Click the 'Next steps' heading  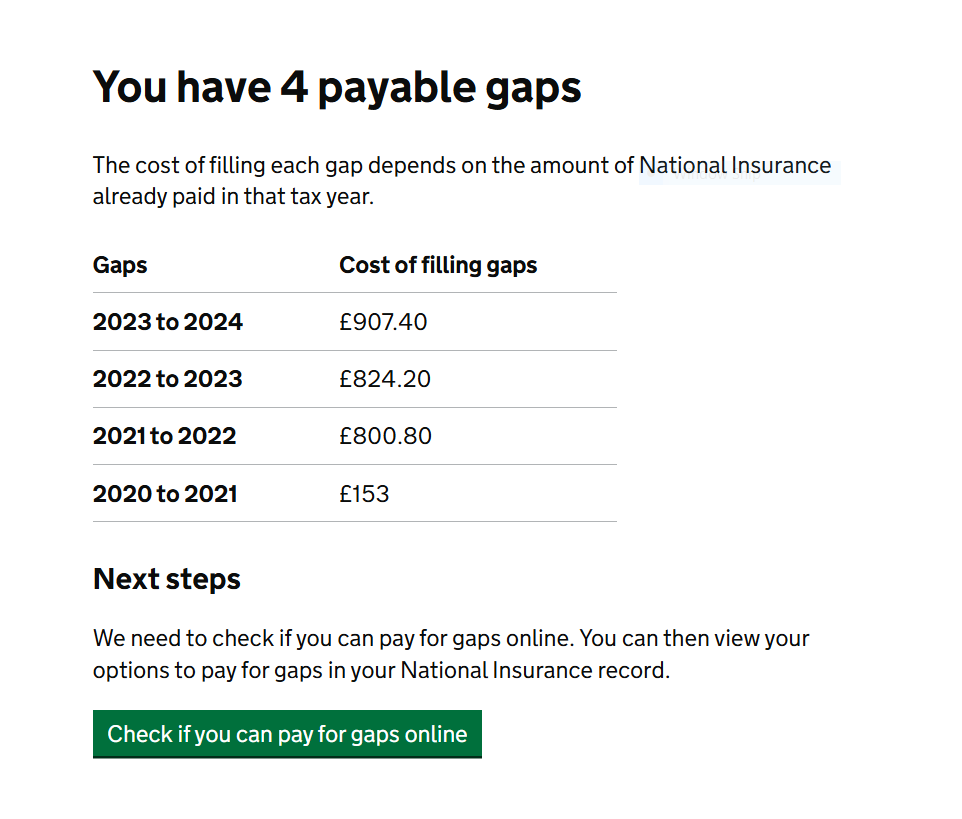point(167,579)
